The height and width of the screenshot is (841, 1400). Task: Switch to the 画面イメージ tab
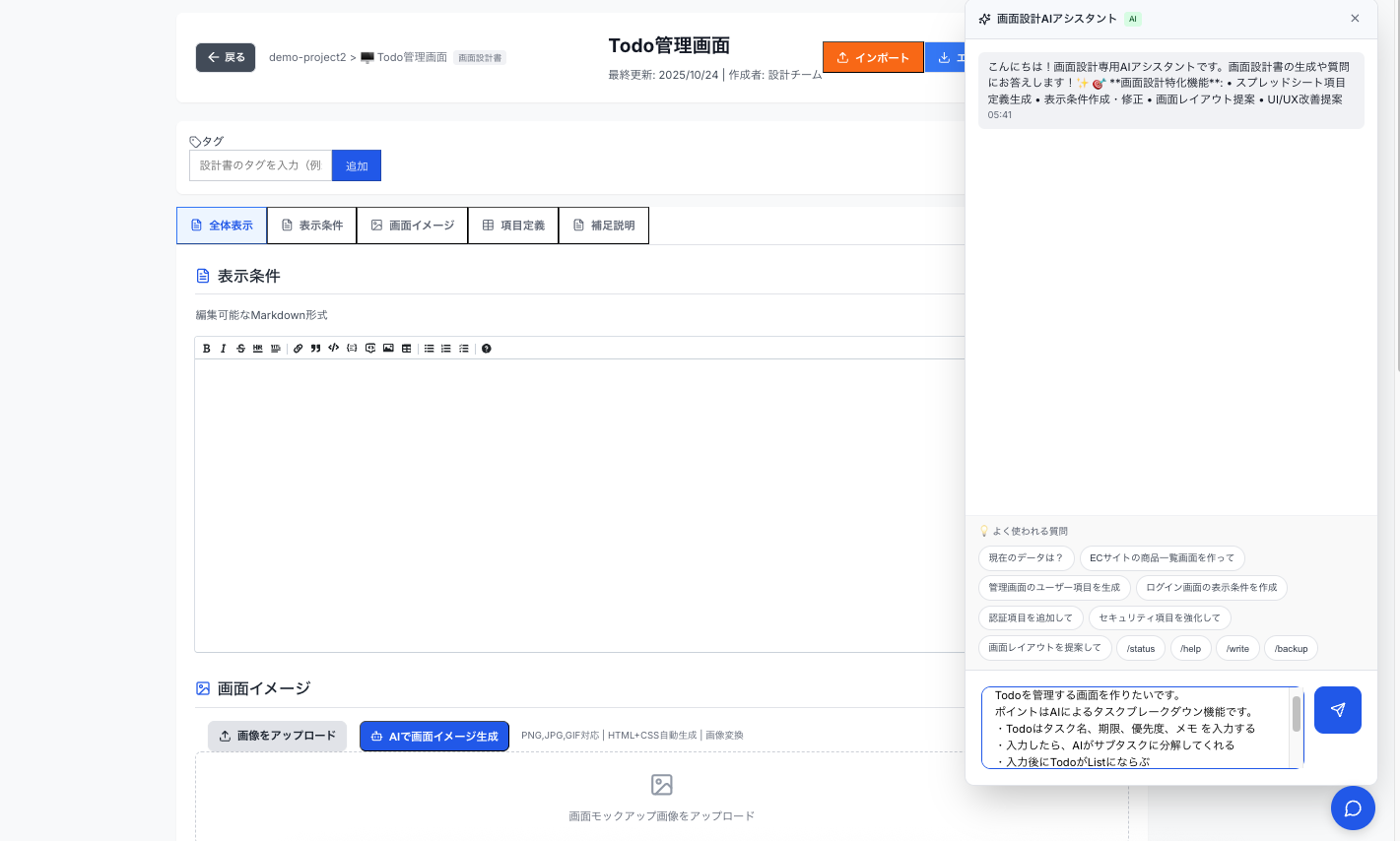click(412, 226)
